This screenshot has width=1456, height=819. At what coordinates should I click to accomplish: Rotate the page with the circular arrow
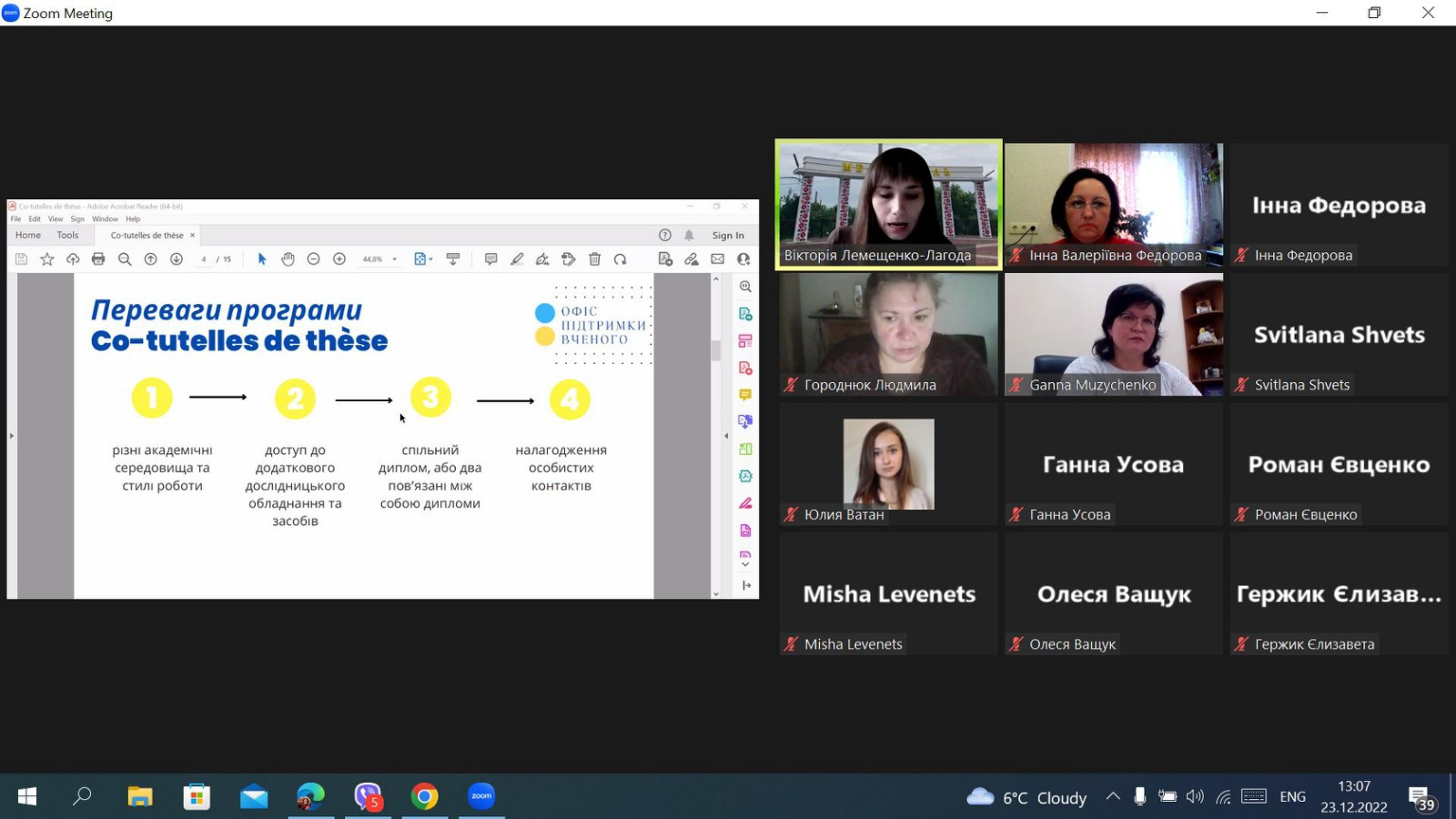[621, 259]
